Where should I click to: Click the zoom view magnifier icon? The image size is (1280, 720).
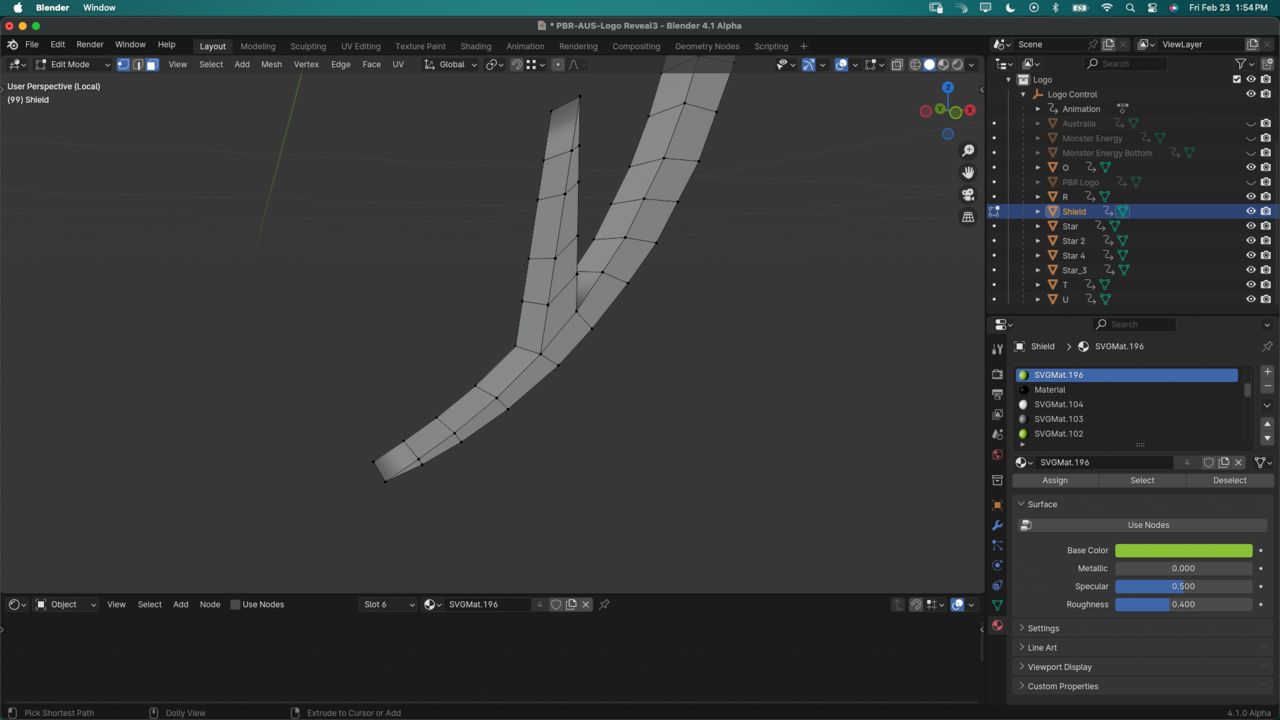pyautogui.click(x=968, y=150)
